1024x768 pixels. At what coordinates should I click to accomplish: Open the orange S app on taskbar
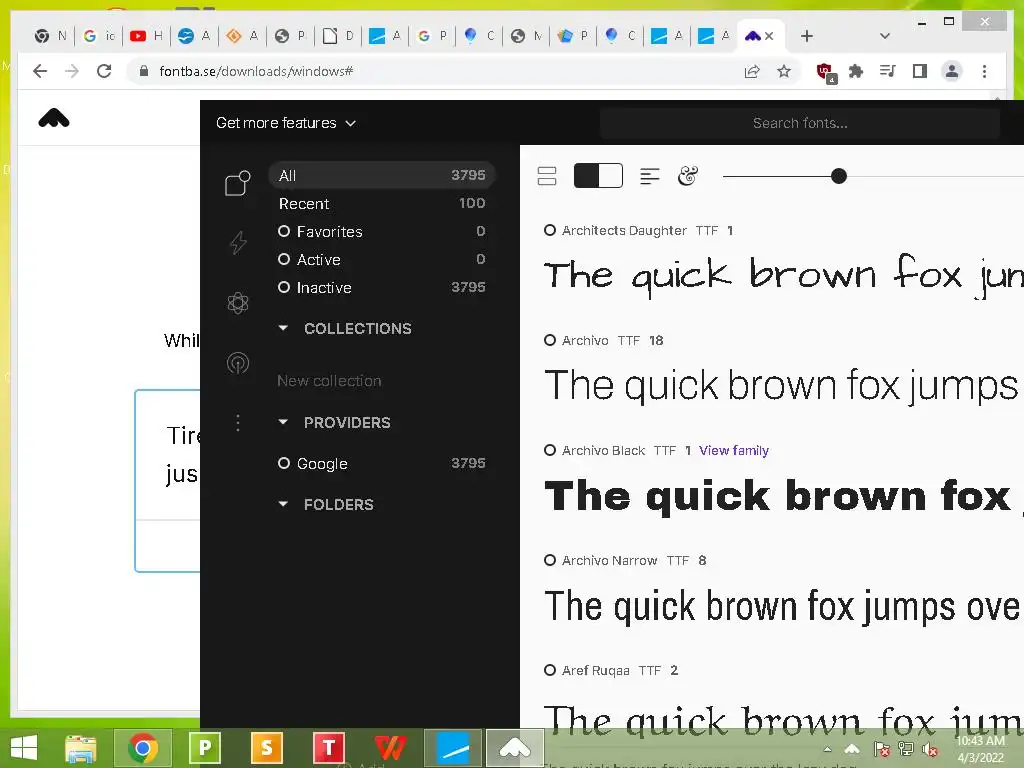pyautogui.click(x=266, y=747)
